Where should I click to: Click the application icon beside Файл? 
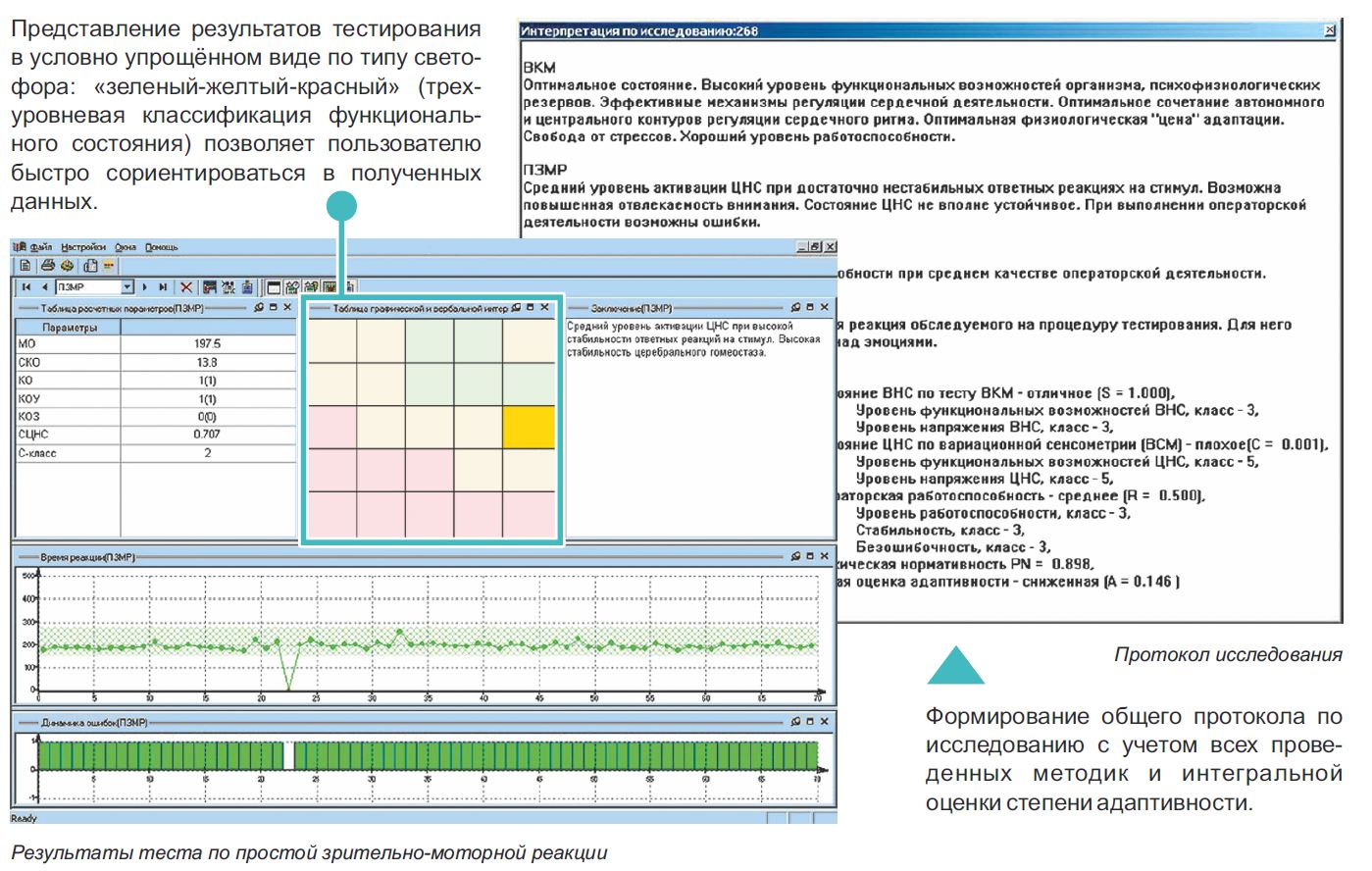20,247
